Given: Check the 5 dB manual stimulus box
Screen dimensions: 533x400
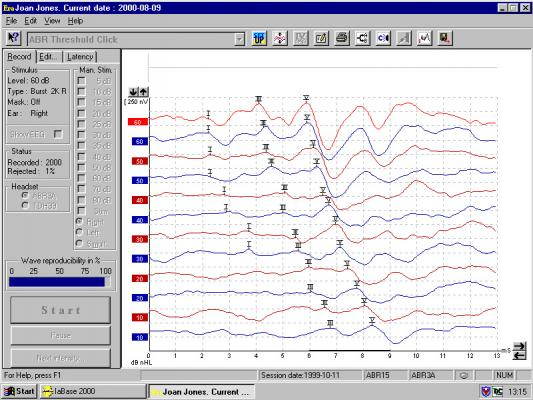Looking at the screenshot, I should pos(81,81).
